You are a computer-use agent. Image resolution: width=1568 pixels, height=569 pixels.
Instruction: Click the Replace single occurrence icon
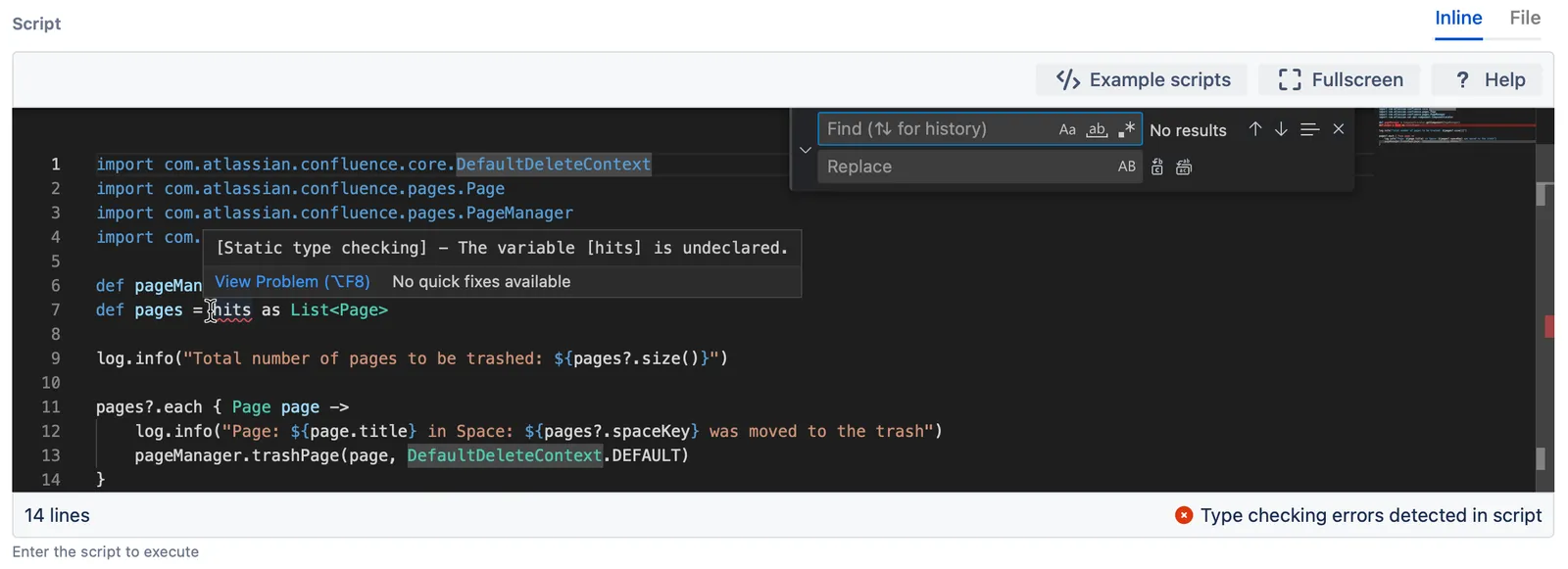1157,166
